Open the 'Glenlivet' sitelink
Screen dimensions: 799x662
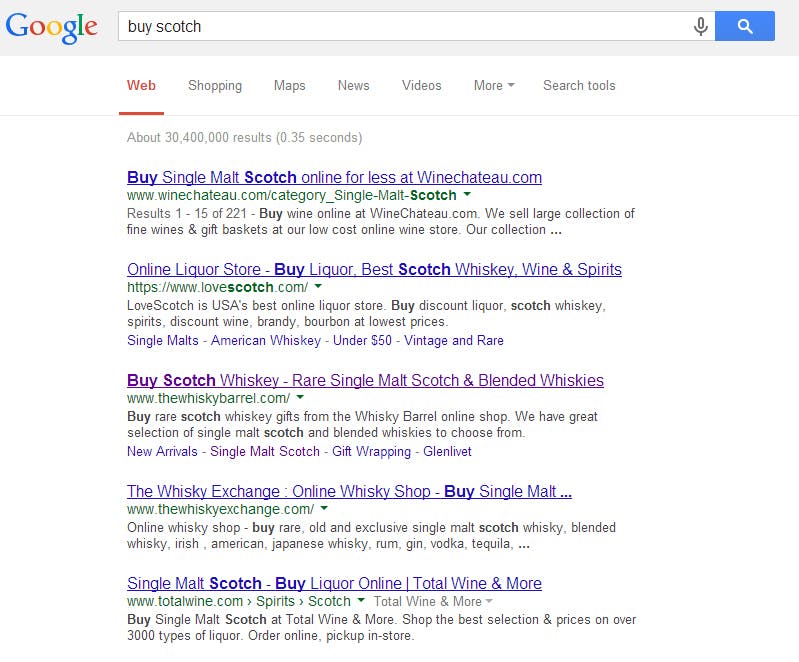click(447, 452)
